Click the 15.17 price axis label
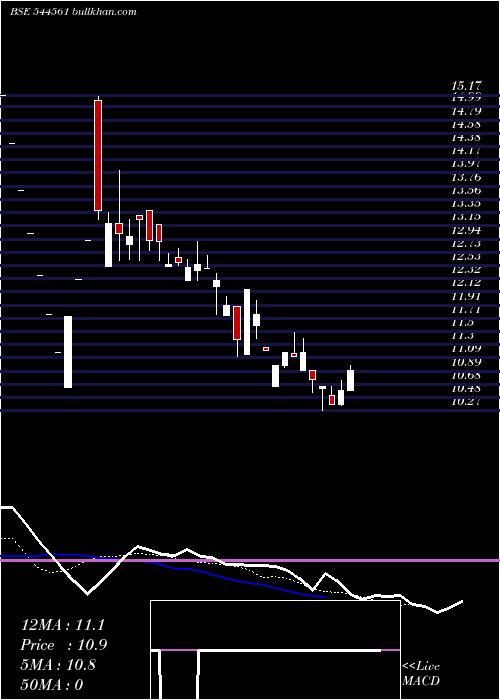Image resolution: width=500 pixels, height=700 pixels. [466, 85]
